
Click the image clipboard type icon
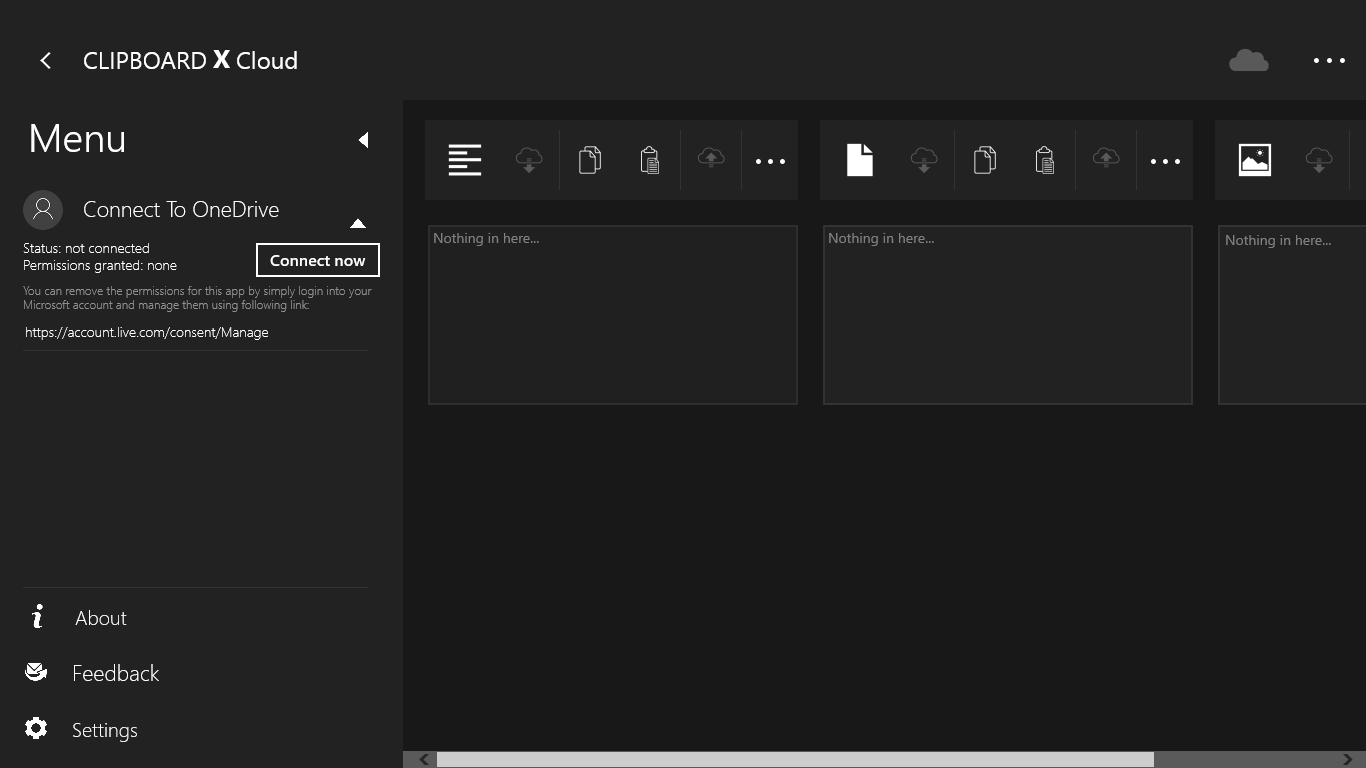(x=1254, y=160)
